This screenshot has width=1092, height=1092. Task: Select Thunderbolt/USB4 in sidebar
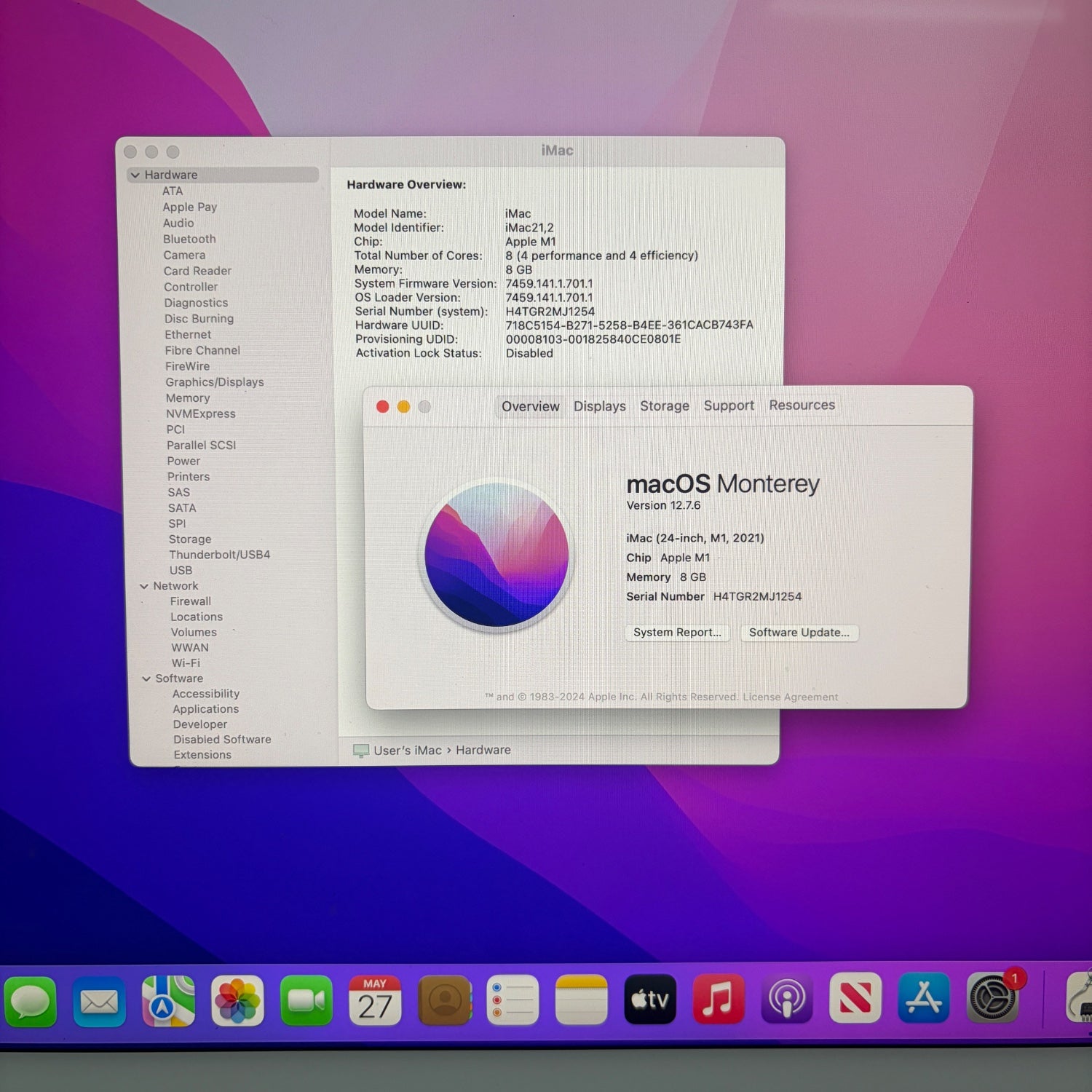(220, 555)
